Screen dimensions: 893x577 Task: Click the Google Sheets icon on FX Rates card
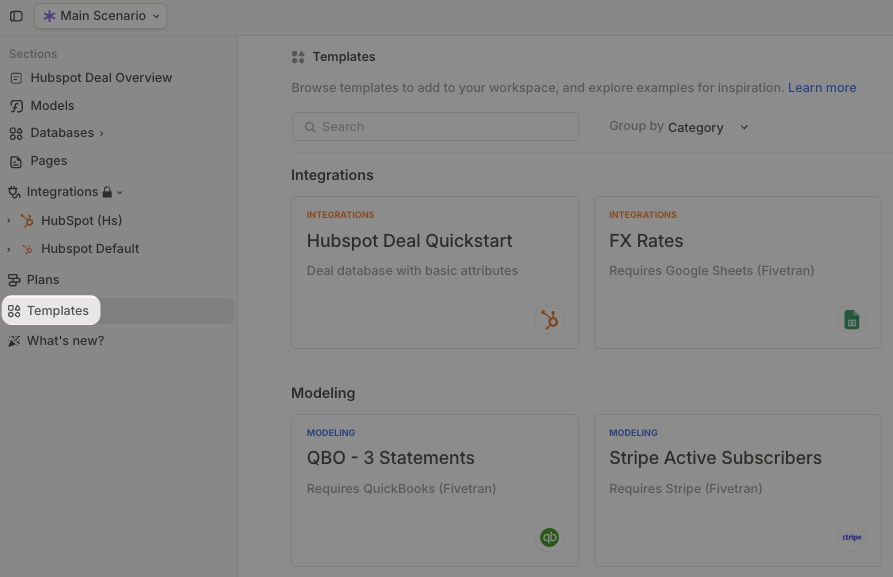click(851, 319)
